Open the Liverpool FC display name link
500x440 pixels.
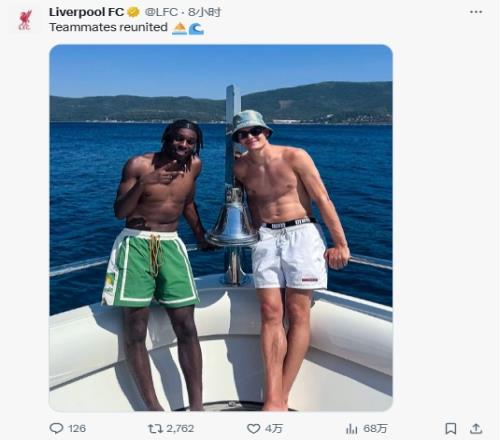click(86, 12)
